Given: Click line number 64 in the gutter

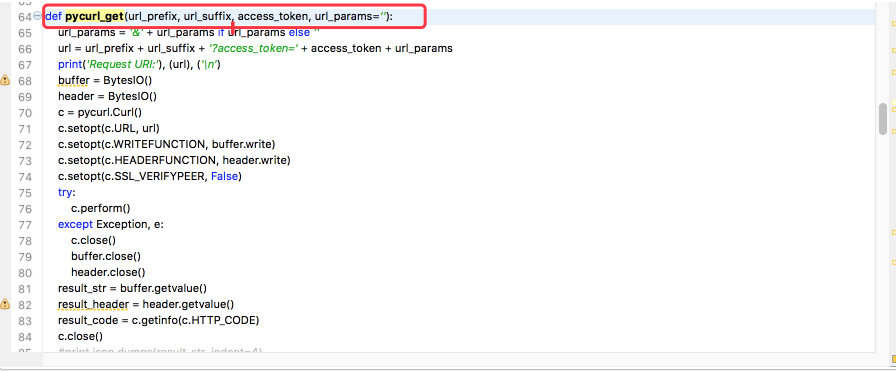Looking at the screenshot, I should click(x=25, y=17).
